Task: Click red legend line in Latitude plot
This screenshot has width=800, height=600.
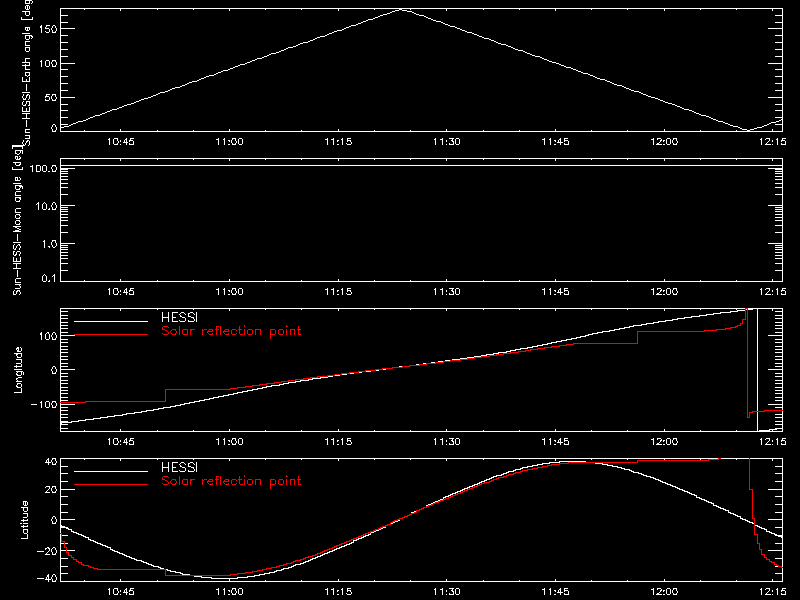Action: click(x=111, y=484)
